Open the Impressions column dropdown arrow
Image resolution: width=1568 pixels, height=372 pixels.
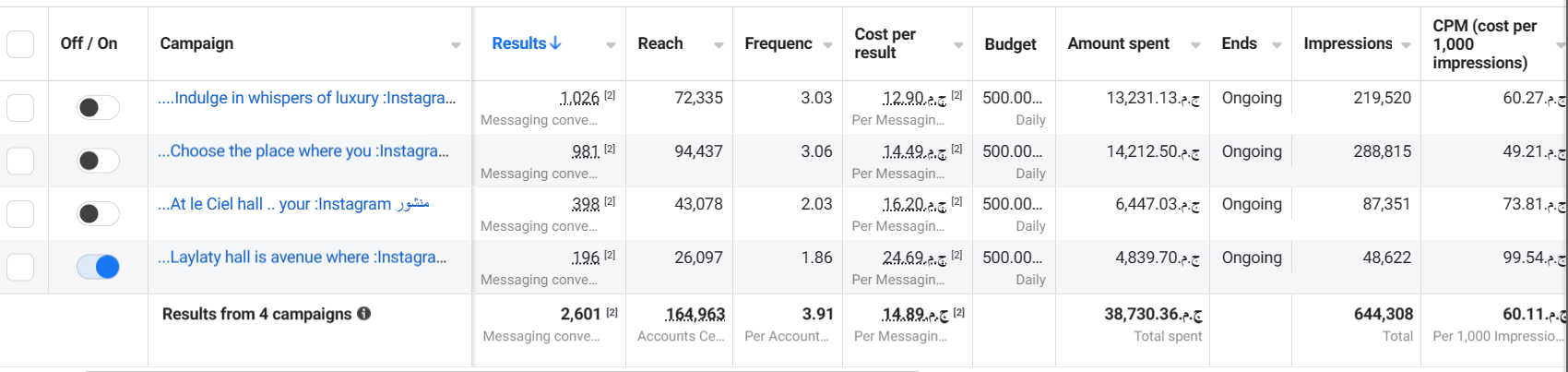[x=1406, y=45]
